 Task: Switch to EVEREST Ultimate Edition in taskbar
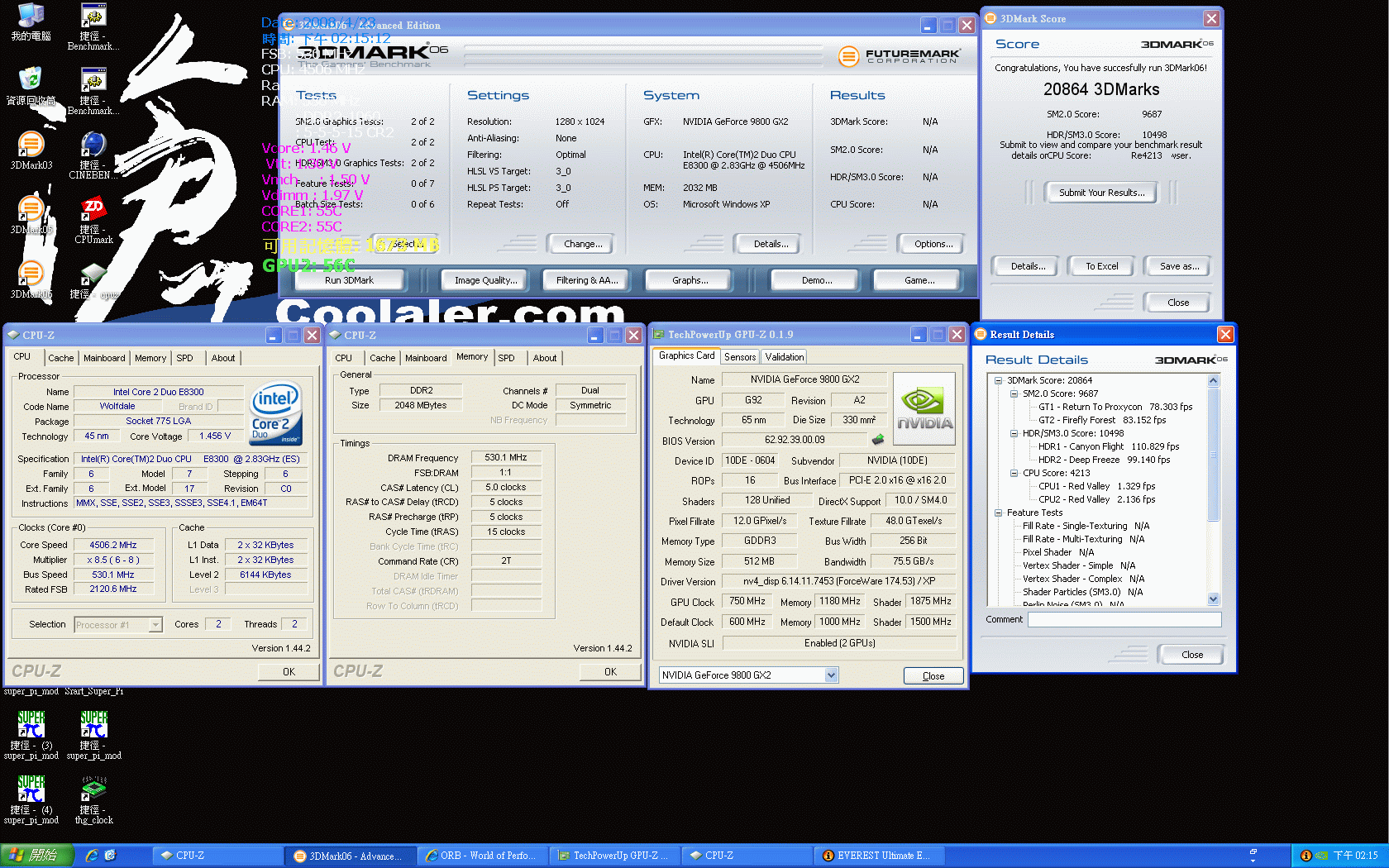coord(881,856)
